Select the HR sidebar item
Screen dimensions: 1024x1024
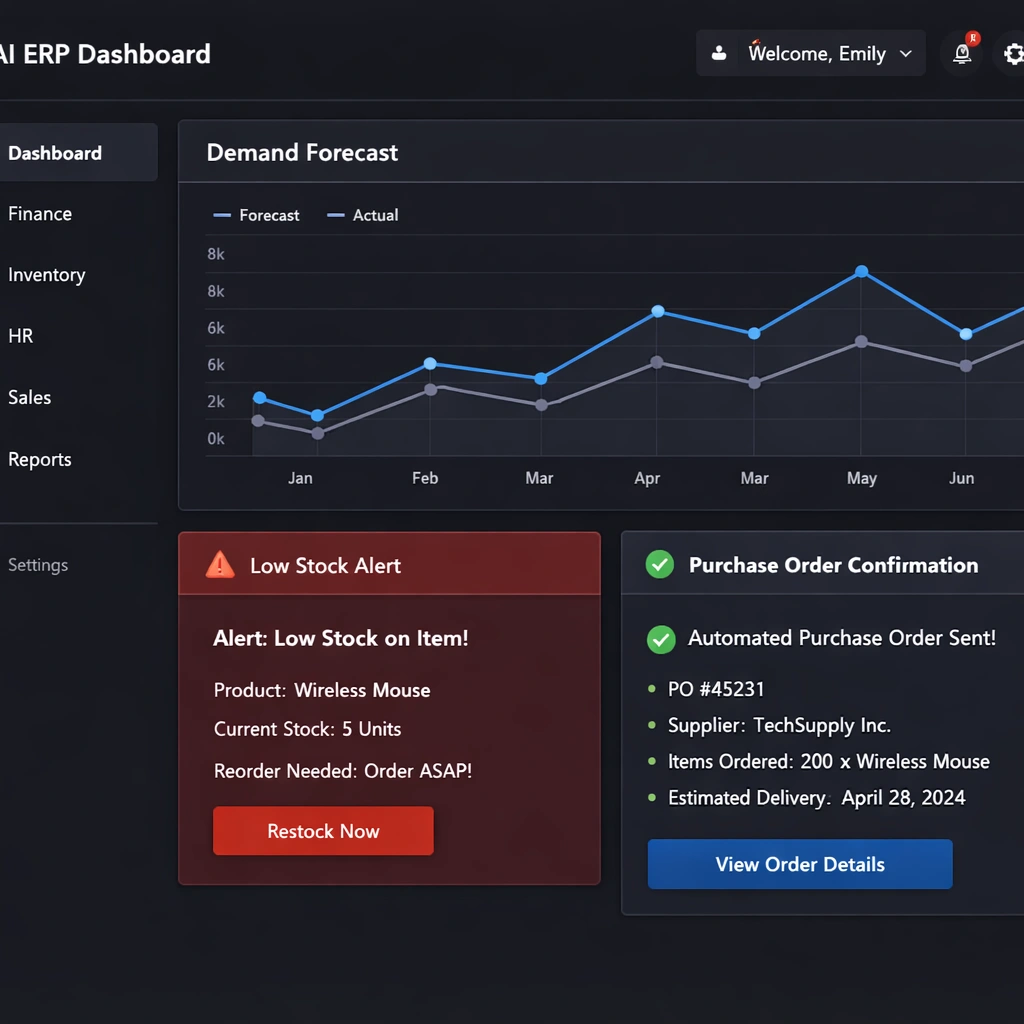click(21, 336)
